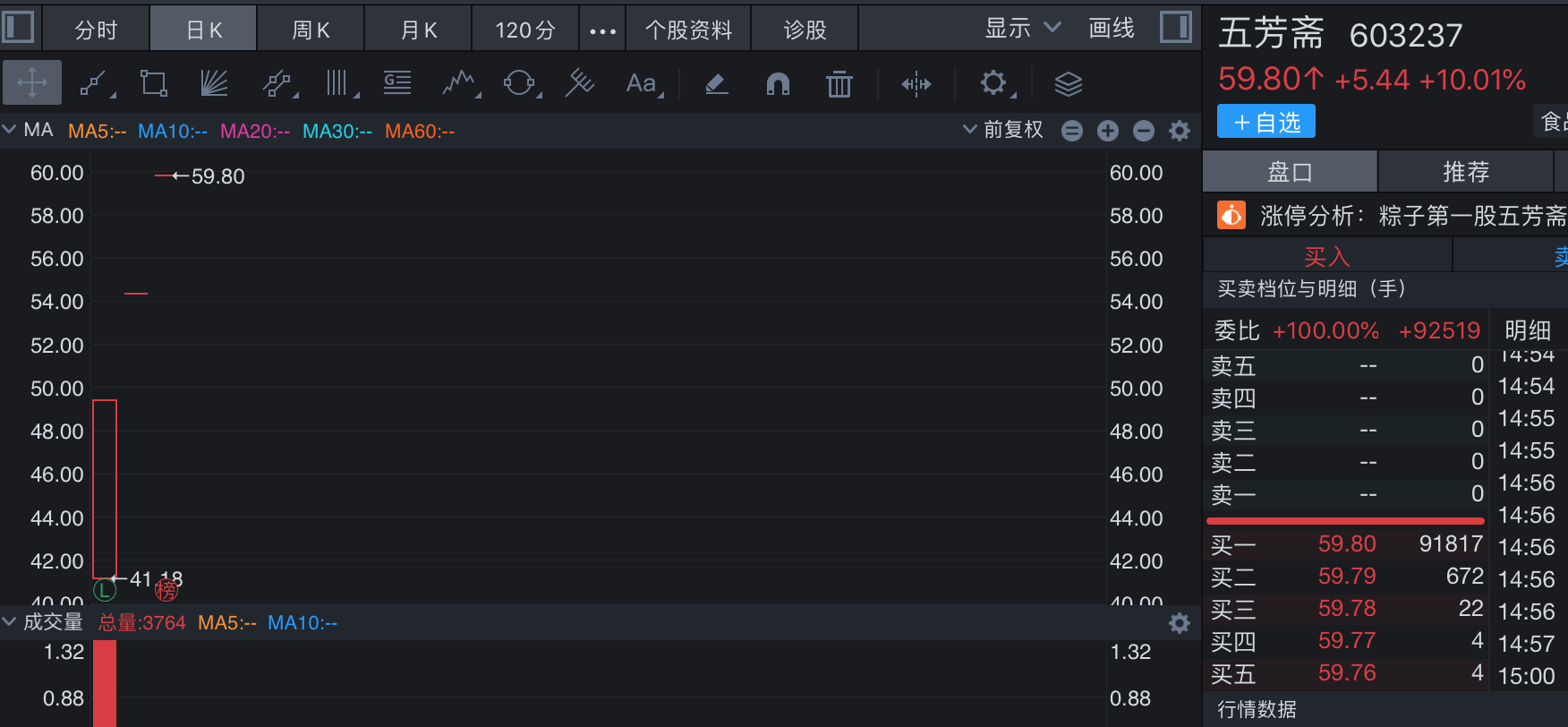
Task: Open 涨停分析 headline link
Action: click(1414, 216)
